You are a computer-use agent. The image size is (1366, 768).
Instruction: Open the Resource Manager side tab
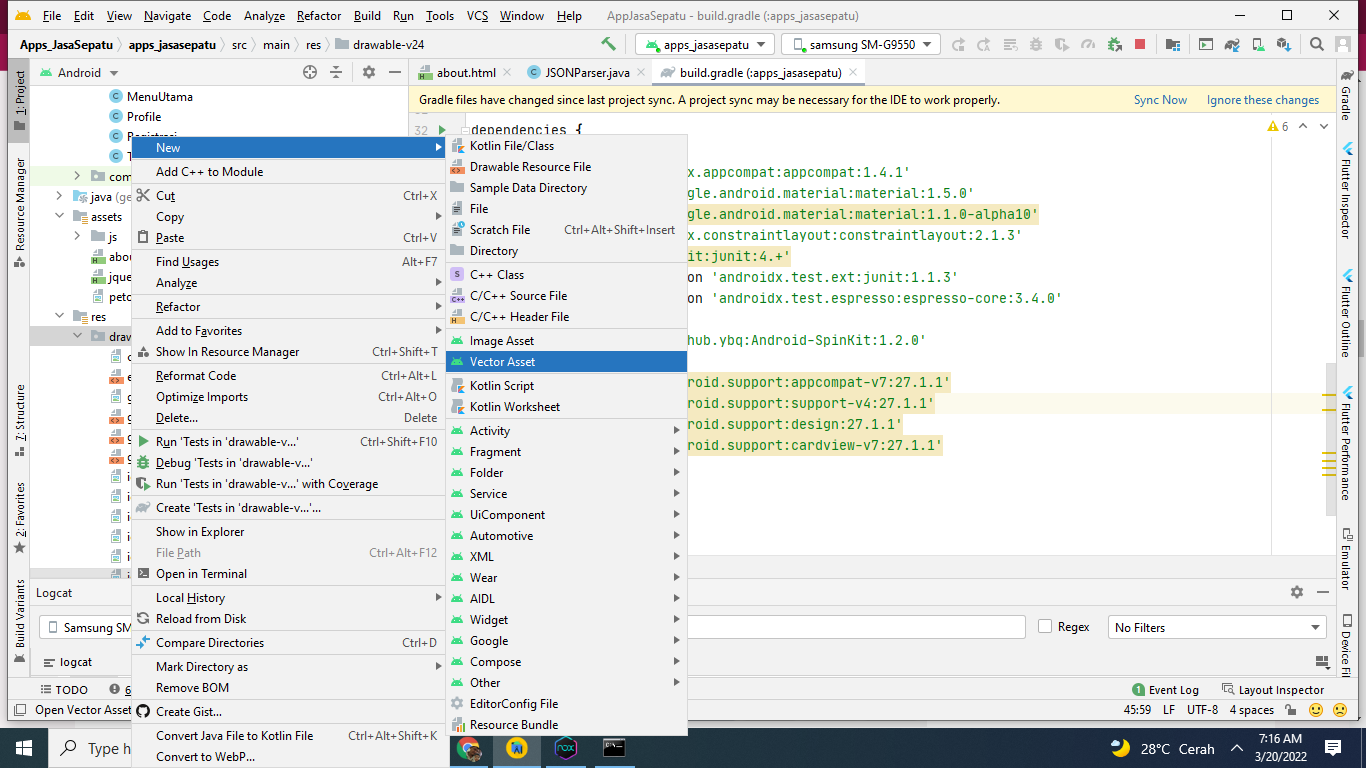[x=20, y=213]
